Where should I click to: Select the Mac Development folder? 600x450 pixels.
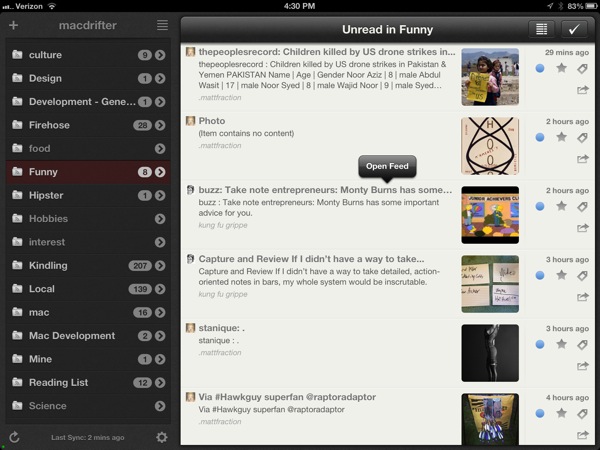(88, 336)
